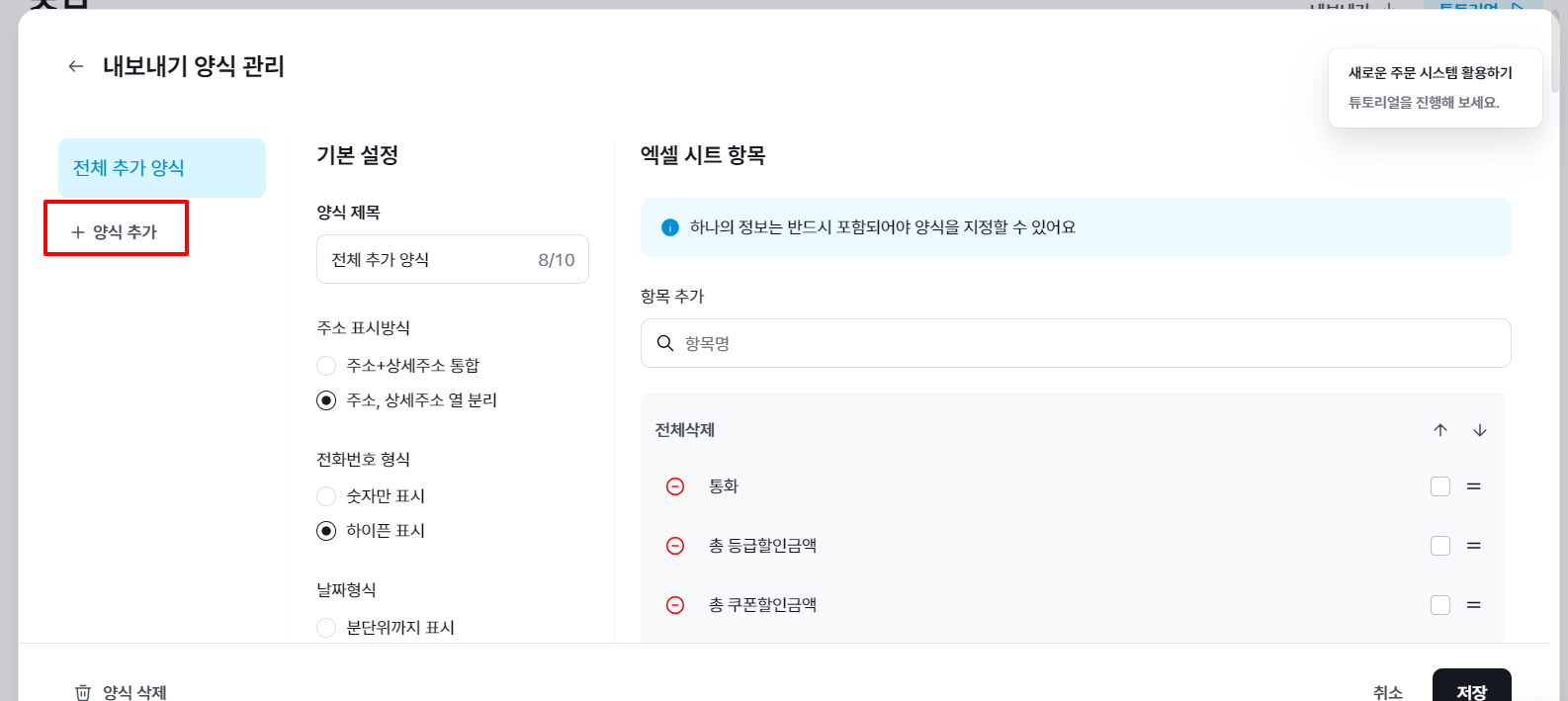Screen dimensions: 1568x701
Task: Select 분단위까지 표시 date format
Action: [x=326, y=628]
